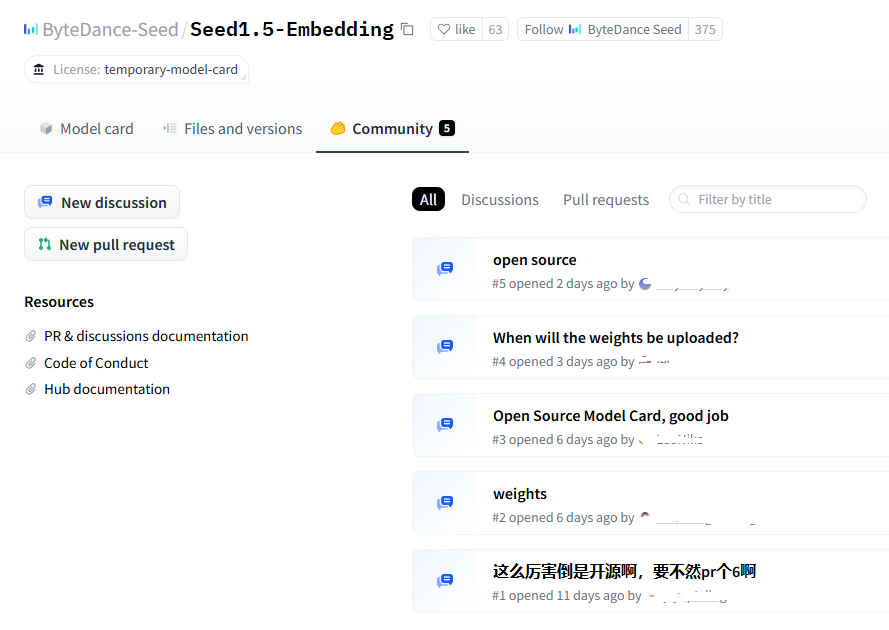889x630 pixels.
Task: Click the magnifier icon in the filter box
Action: 682,199
